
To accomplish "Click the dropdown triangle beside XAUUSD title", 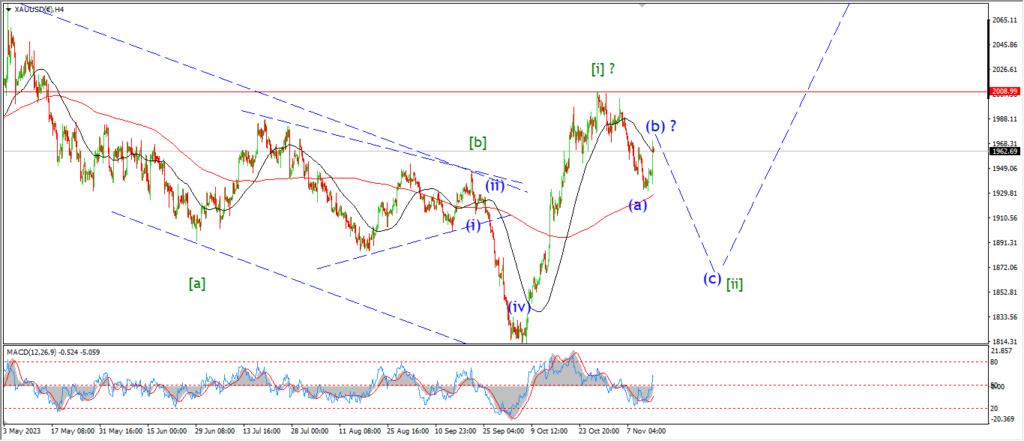I will click(x=8, y=9).
